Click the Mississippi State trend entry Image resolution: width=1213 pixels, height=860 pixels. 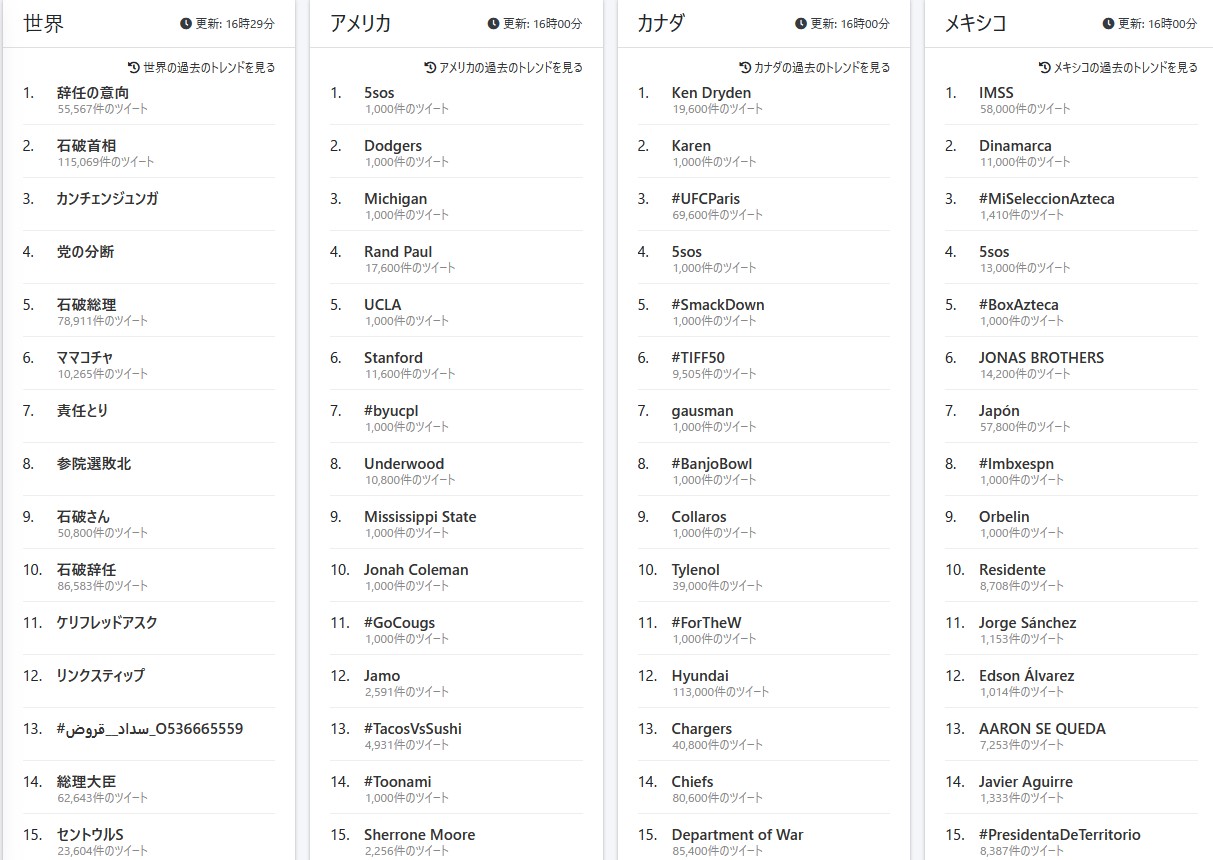(420, 516)
